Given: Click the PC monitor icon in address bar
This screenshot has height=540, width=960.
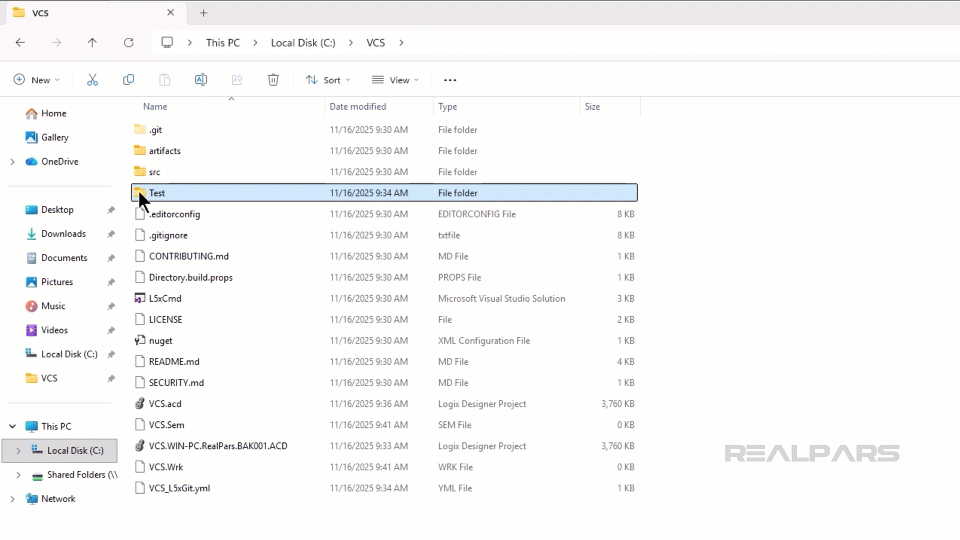Looking at the screenshot, I should coord(167,43).
